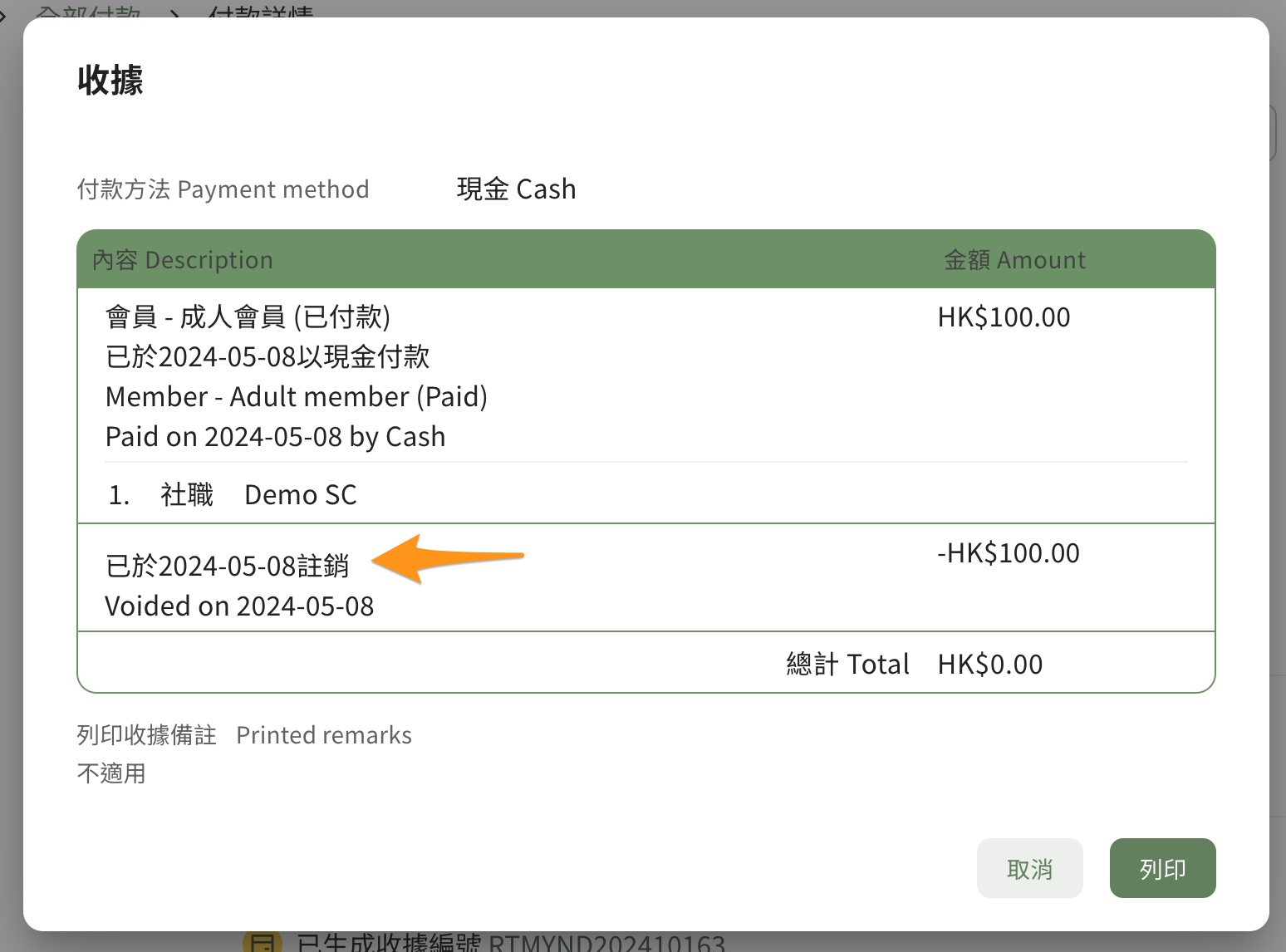Click the 列印 print button

tap(1162, 868)
